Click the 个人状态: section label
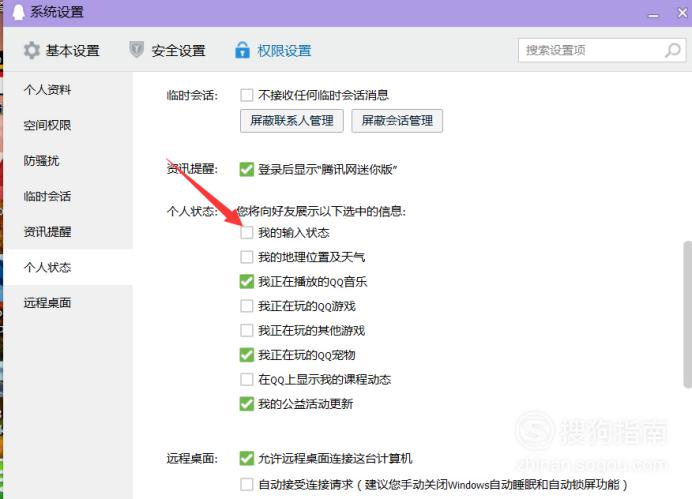 click(192, 211)
